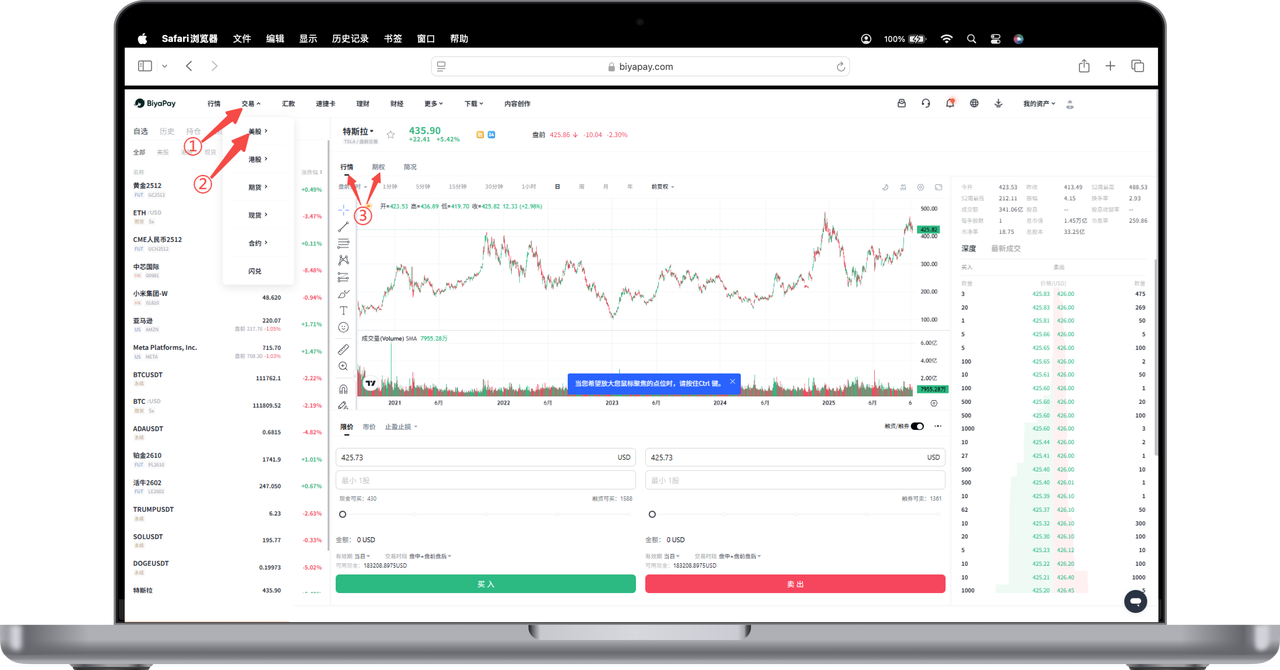Click the globe language icon
Viewport: 1280px width, 670px height.
coord(973,103)
